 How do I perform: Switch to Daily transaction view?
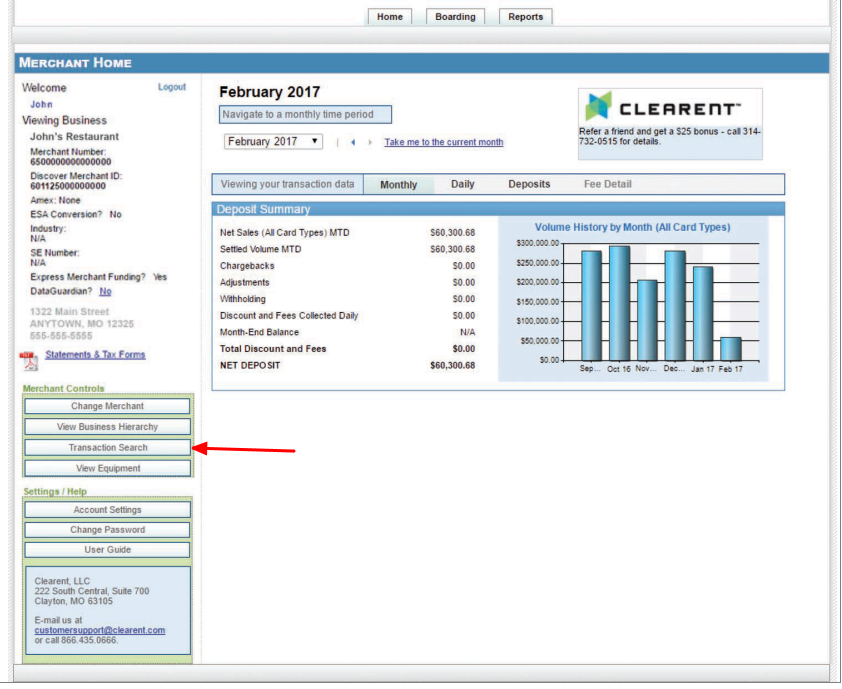(x=462, y=184)
